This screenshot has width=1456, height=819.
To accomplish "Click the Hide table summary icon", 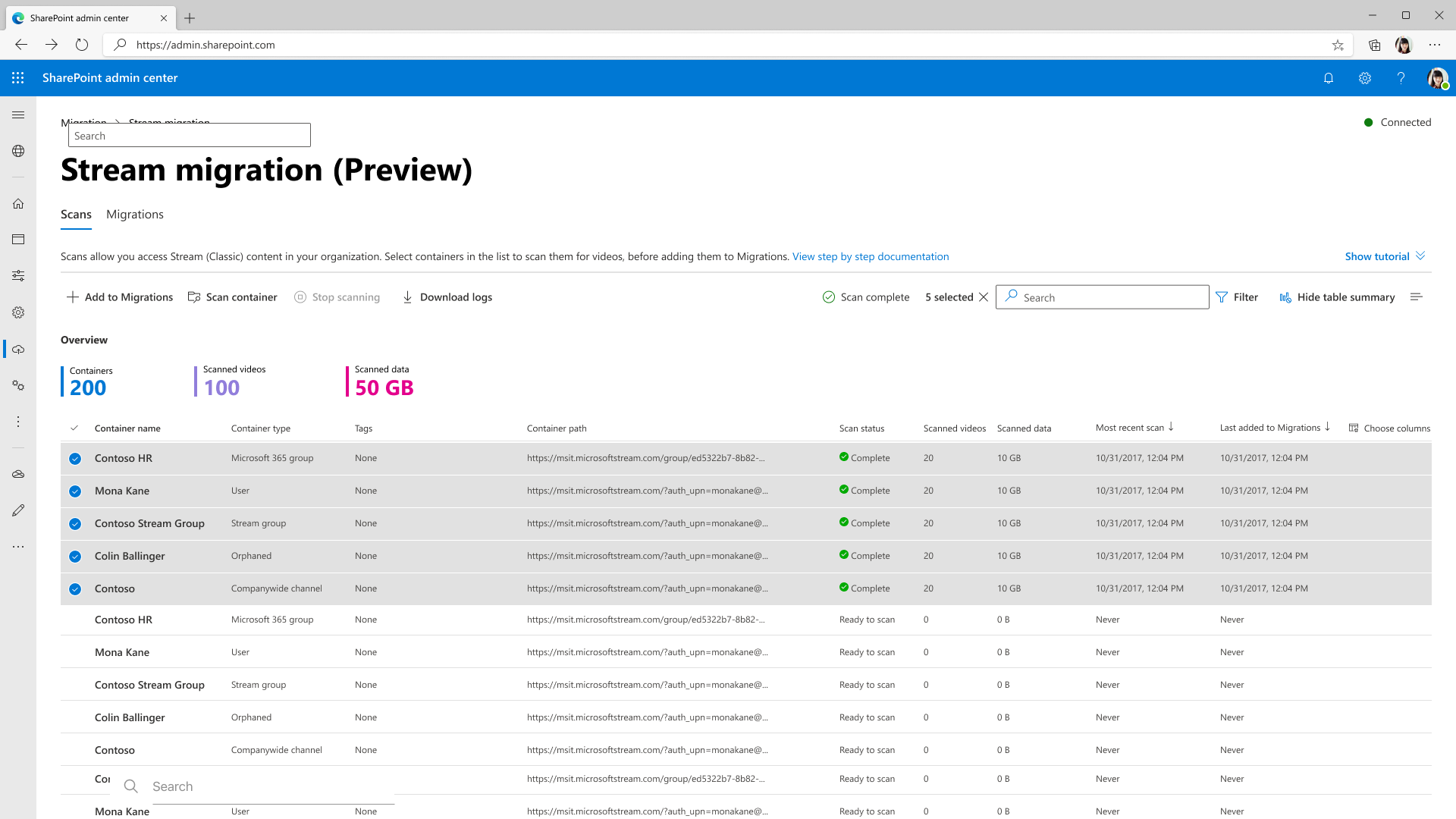I will coord(1285,297).
